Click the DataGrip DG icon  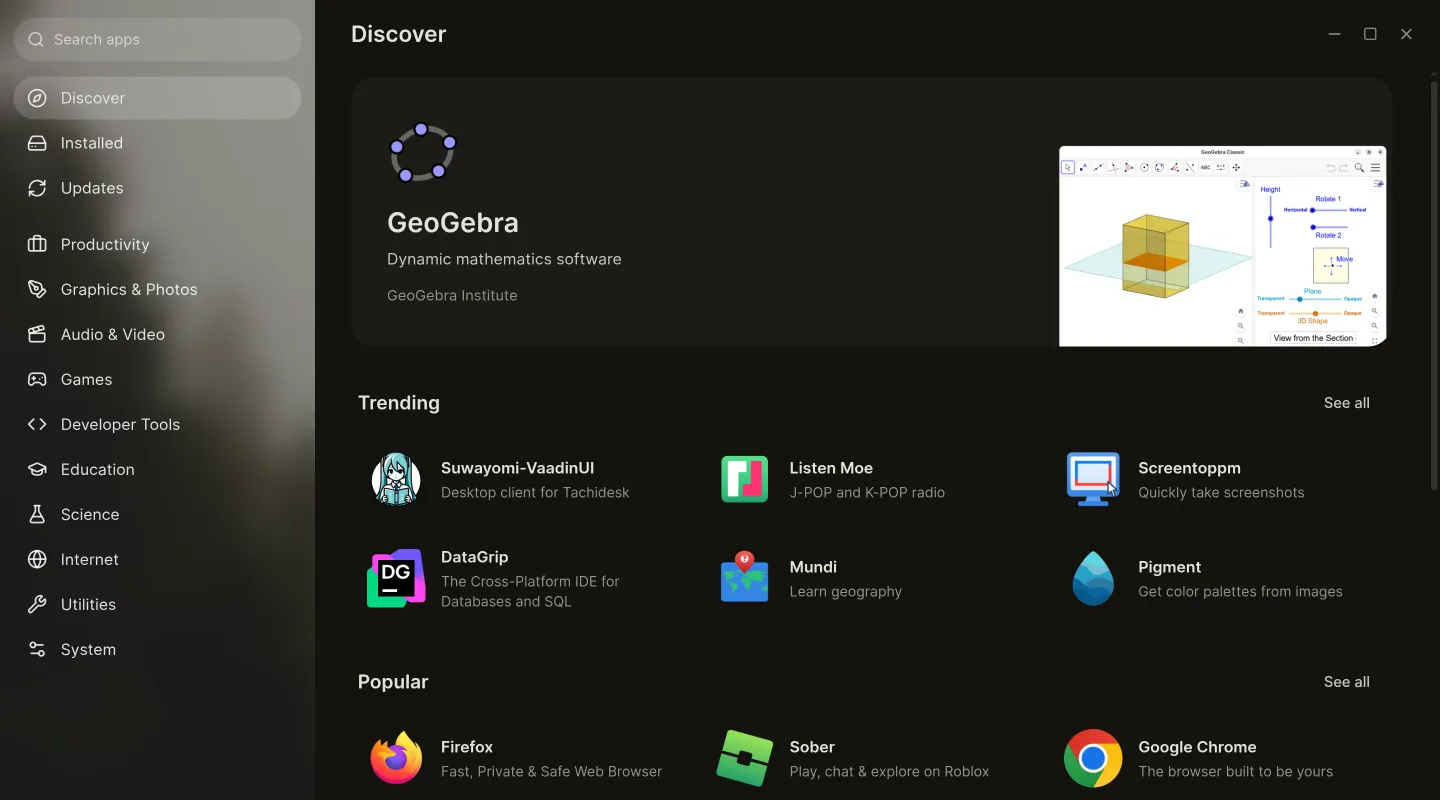click(396, 578)
